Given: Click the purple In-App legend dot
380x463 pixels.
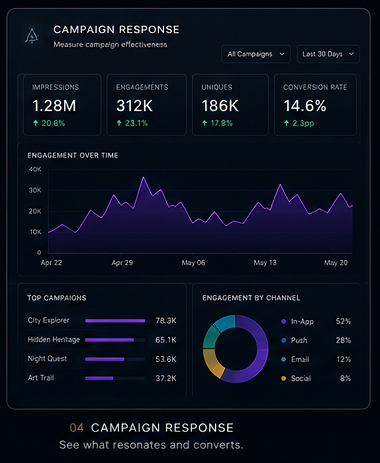Looking at the screenshot, I should pos(284,321).
